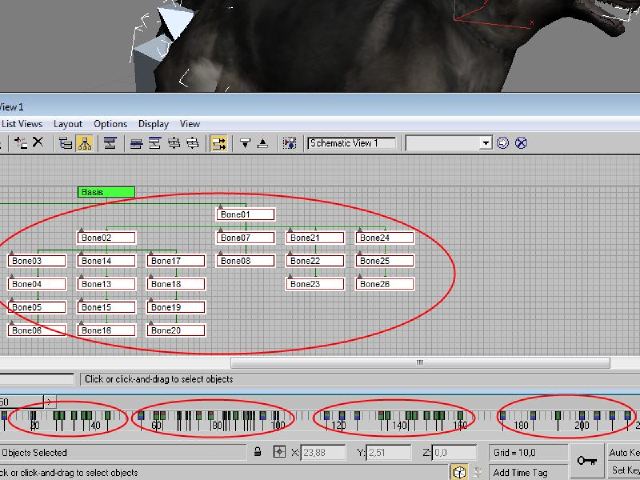The height and width of the screenshot is (480, 640).
Task: Collapse Bone07 using its triangle arrow
Action: coord(220,230)
